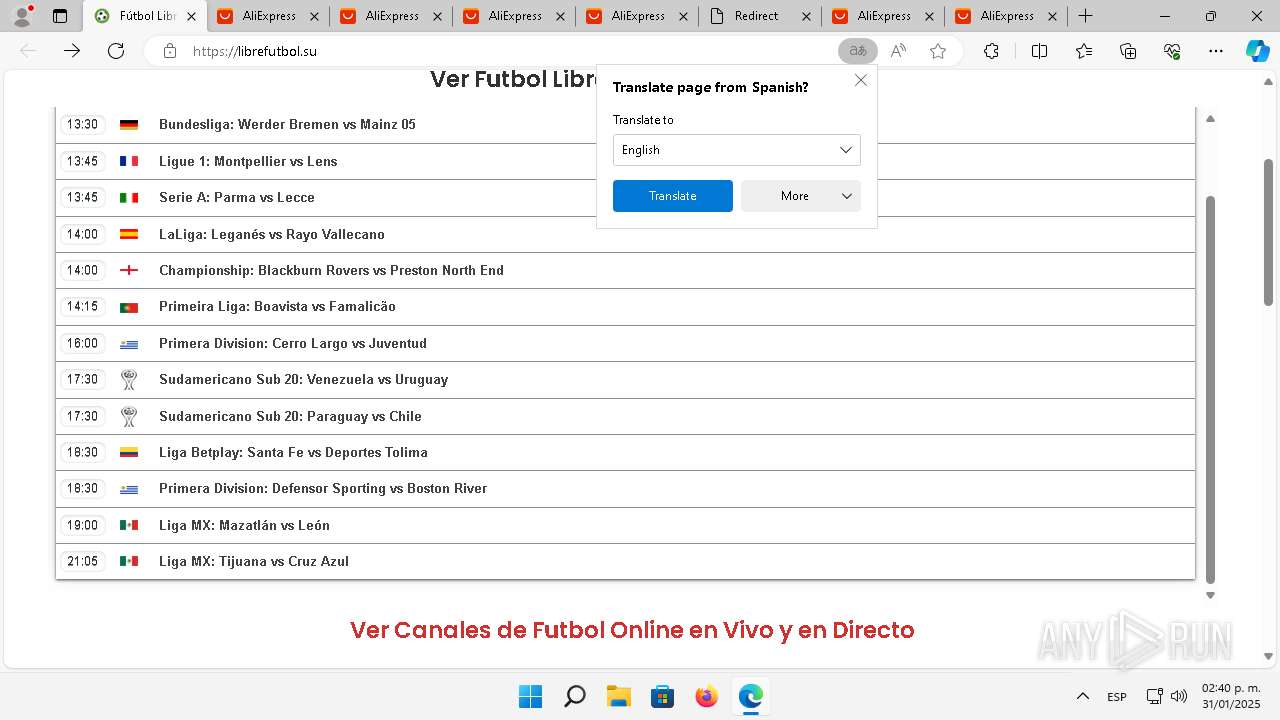Click the translate icon in address bar
This screenshot has height=720, width=1280.
858,51
